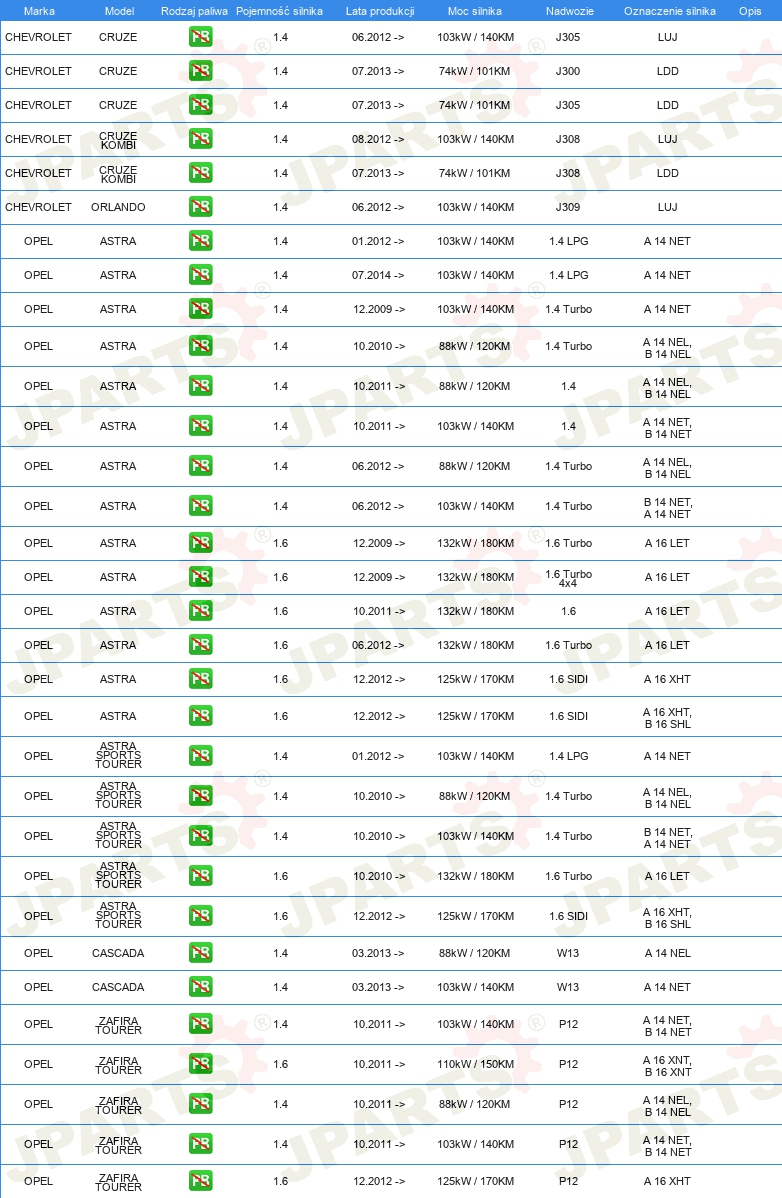
Task: Click 'B 14 NET, A 14 NET' in Astra row
Action: tap(667, 508)
